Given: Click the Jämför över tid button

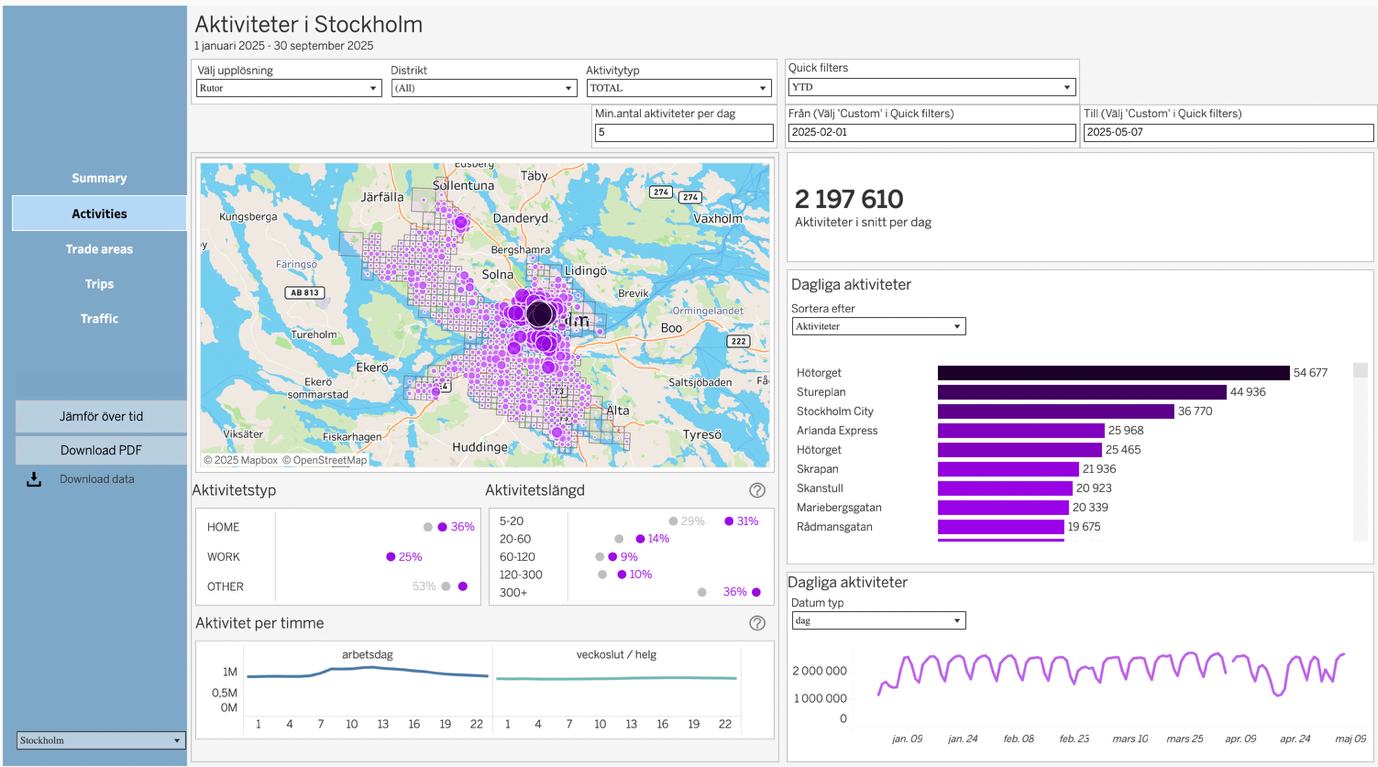Looking at the screenshot, I should click(101, 417).
